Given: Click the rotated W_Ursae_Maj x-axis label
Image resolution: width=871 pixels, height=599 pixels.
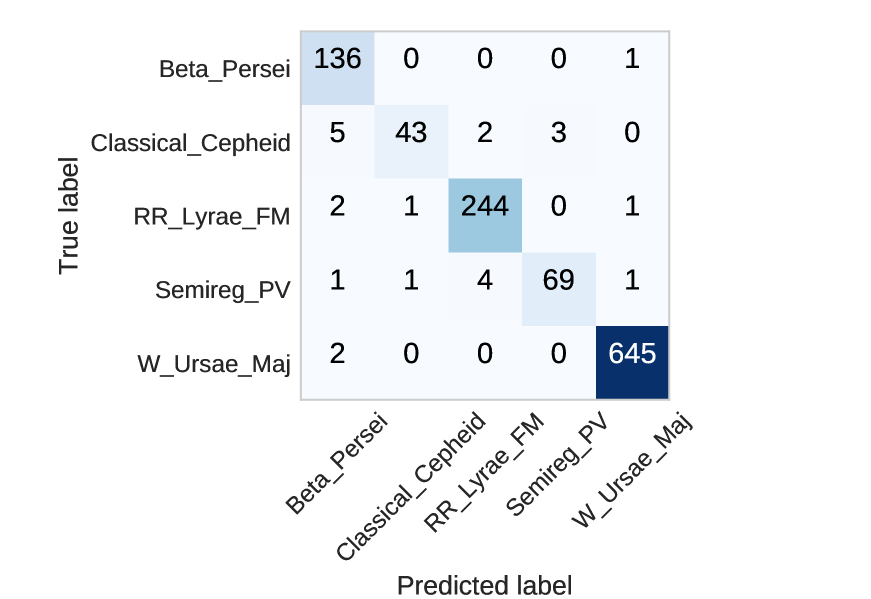Looking at the screenshot, I should [x=631, y=472].
